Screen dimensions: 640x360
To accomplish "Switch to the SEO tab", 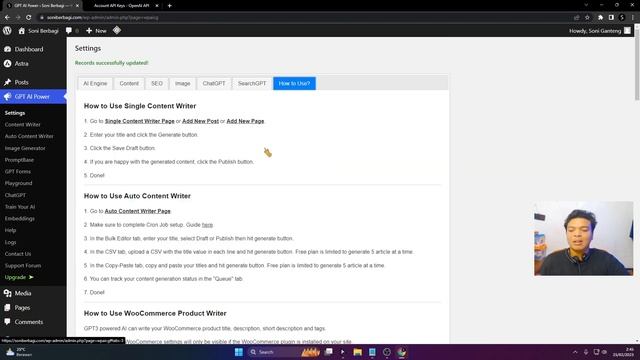I will click(x=157, y=83).
